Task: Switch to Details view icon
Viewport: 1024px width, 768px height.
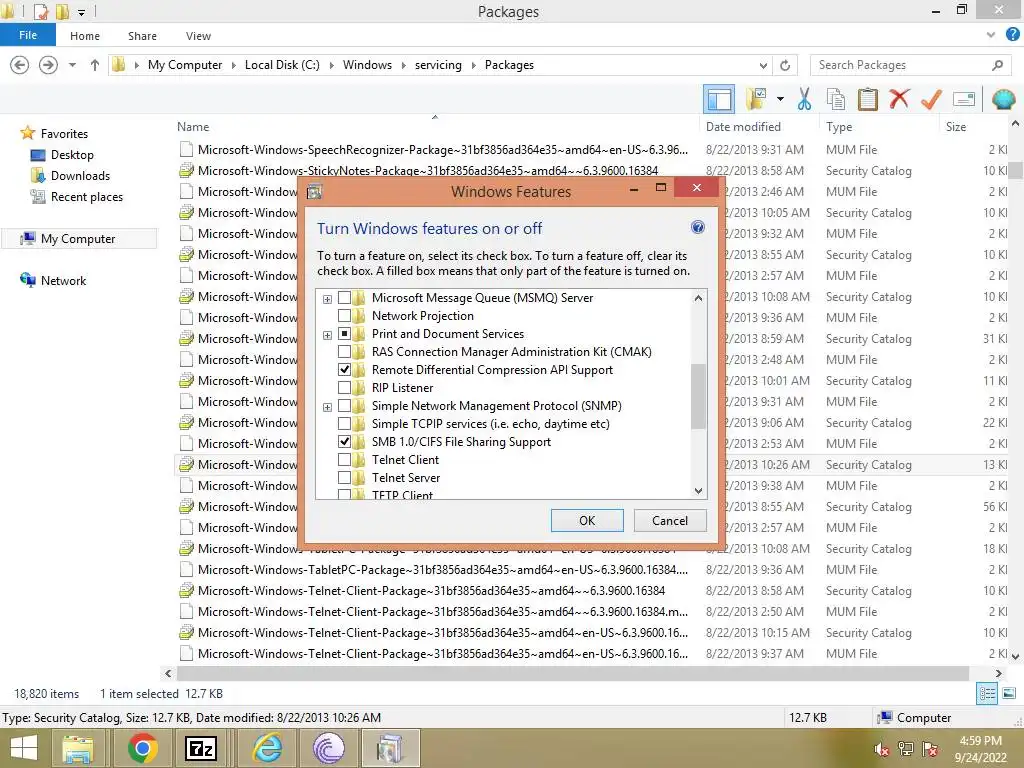Action: click(x=987, y=694)
